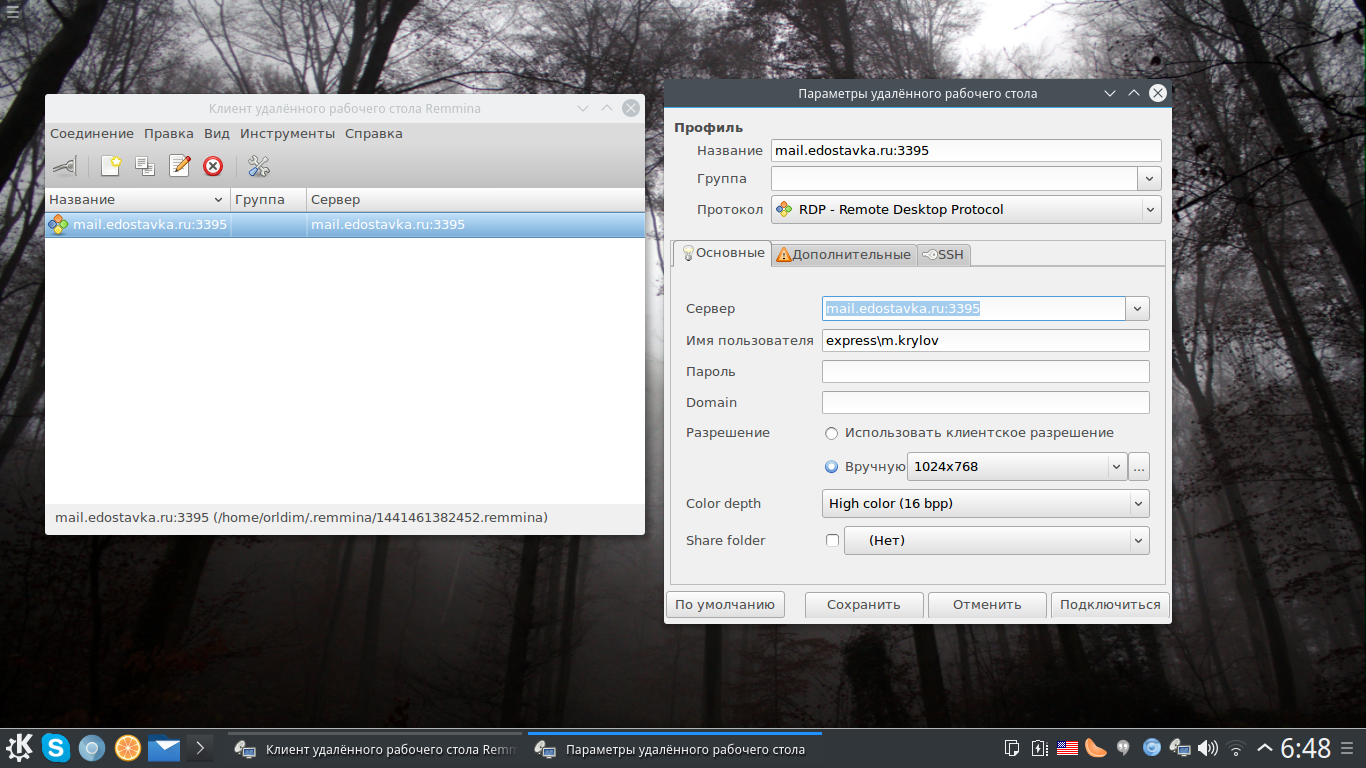Show hidden system tray icons arrow
Viewport: 1366px width, 768px height.
[1265, 748]
